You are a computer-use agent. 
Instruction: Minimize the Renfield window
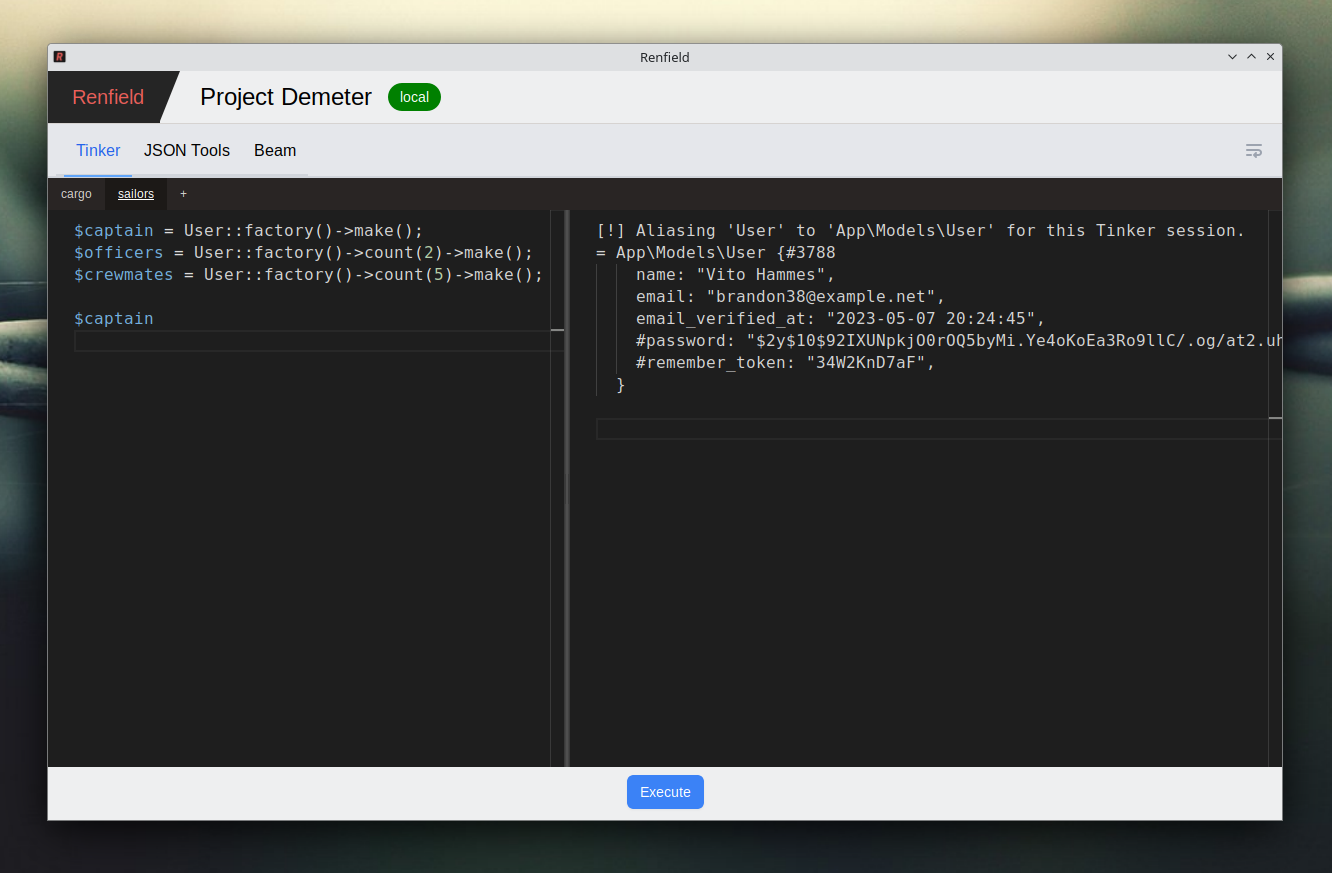(1232, 57)
